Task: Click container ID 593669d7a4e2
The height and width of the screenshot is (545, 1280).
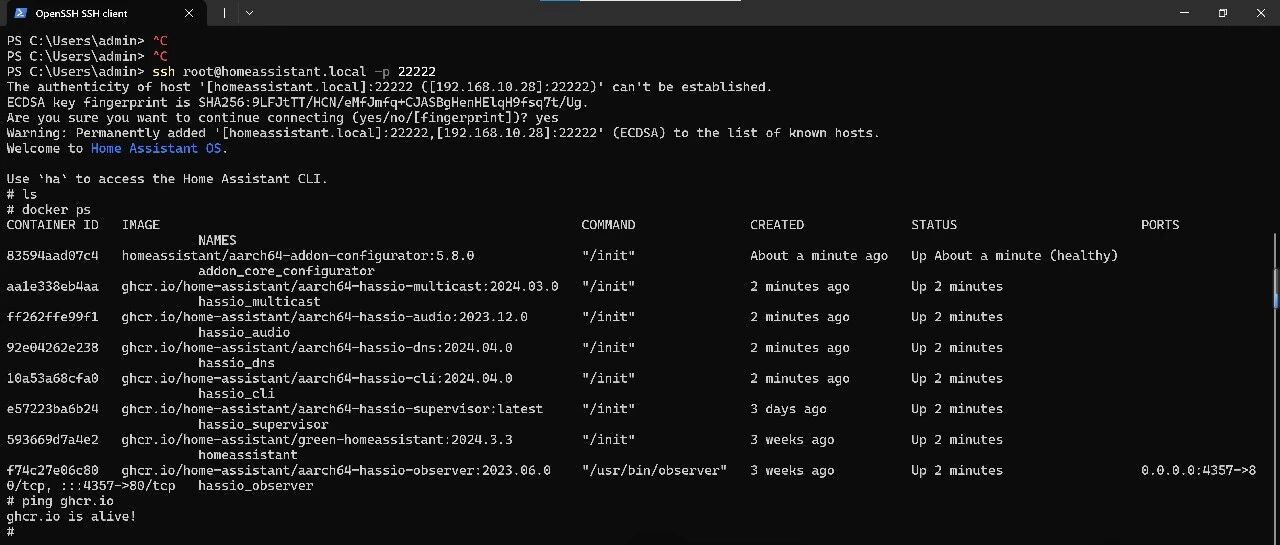Action: pyautogui.click(x=52, y=440)
